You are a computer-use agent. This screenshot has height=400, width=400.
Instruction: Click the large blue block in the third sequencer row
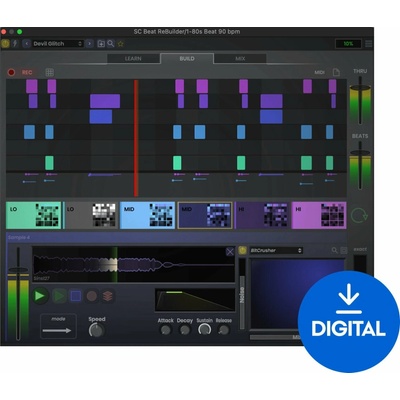tap(101, 117)
